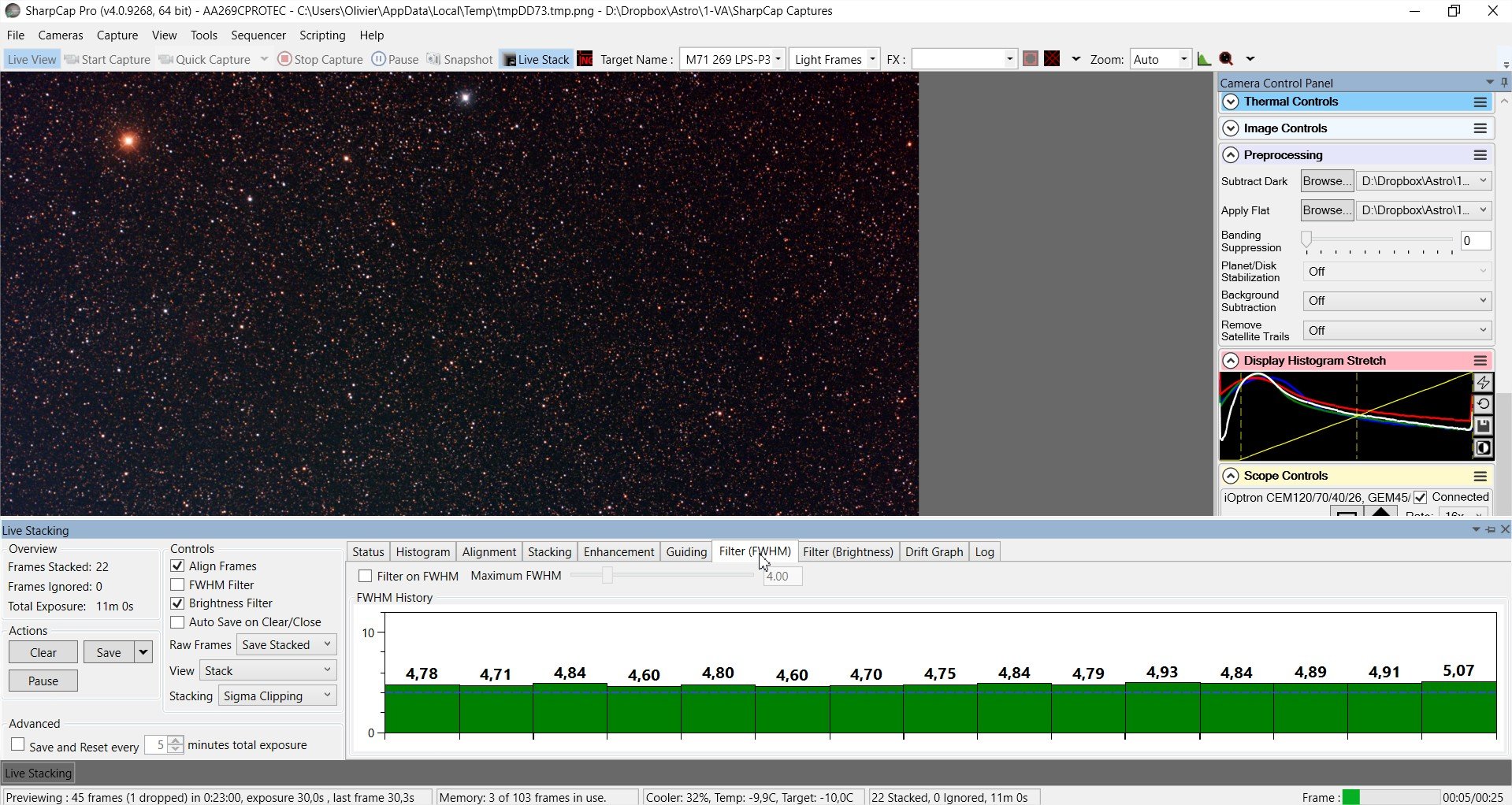Open the View Stack dropdown
1512x805 pixels.
[269, 670]
